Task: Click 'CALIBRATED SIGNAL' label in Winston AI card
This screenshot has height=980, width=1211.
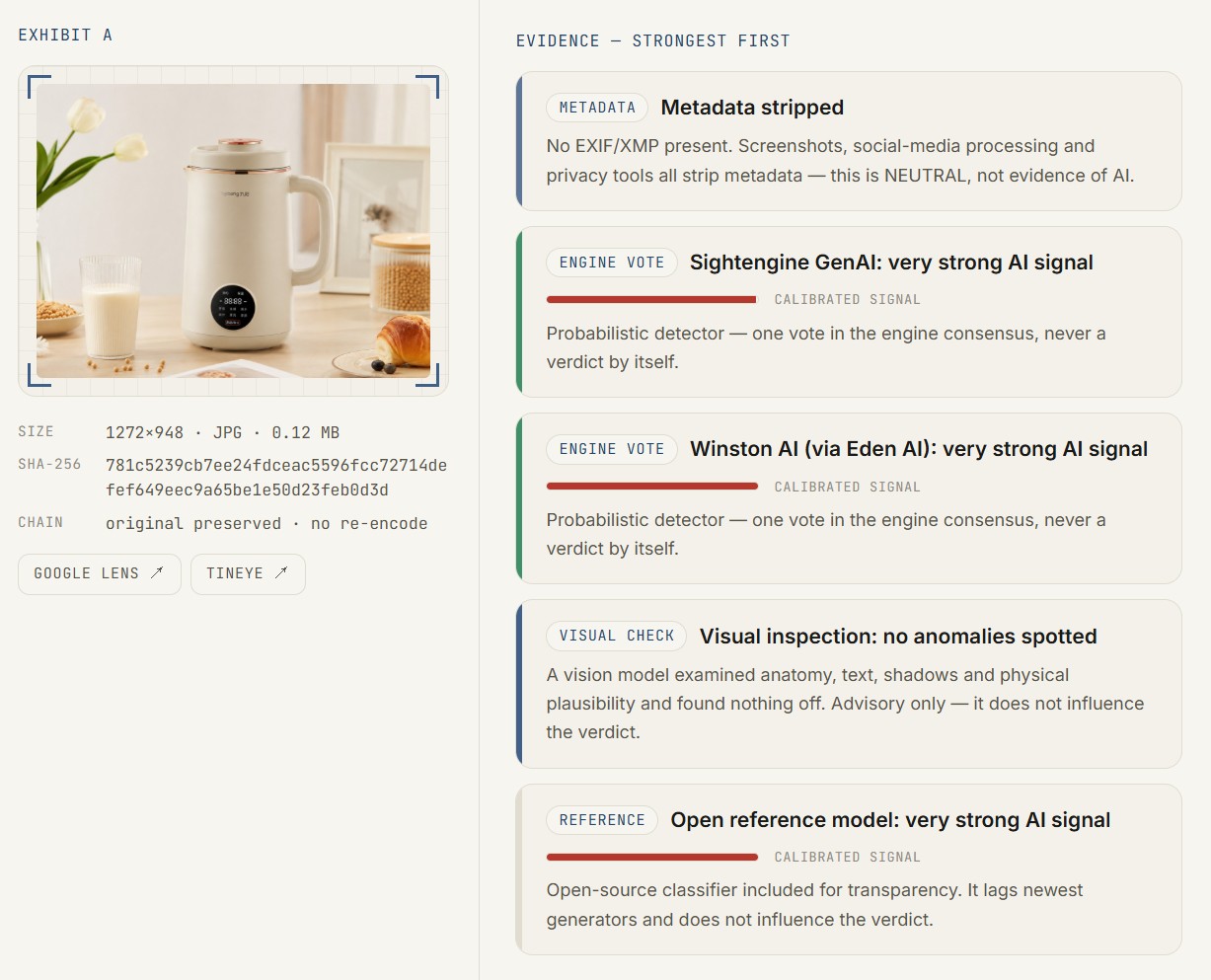Action: [847, 487]
